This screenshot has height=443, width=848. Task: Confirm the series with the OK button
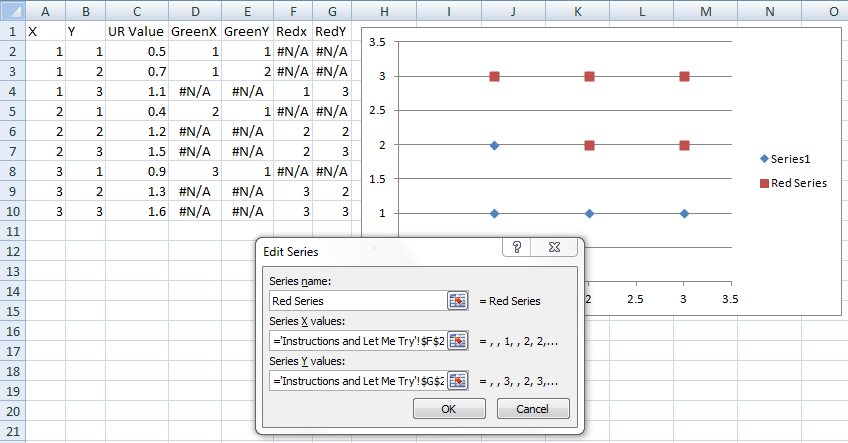(x=449, y=409)
